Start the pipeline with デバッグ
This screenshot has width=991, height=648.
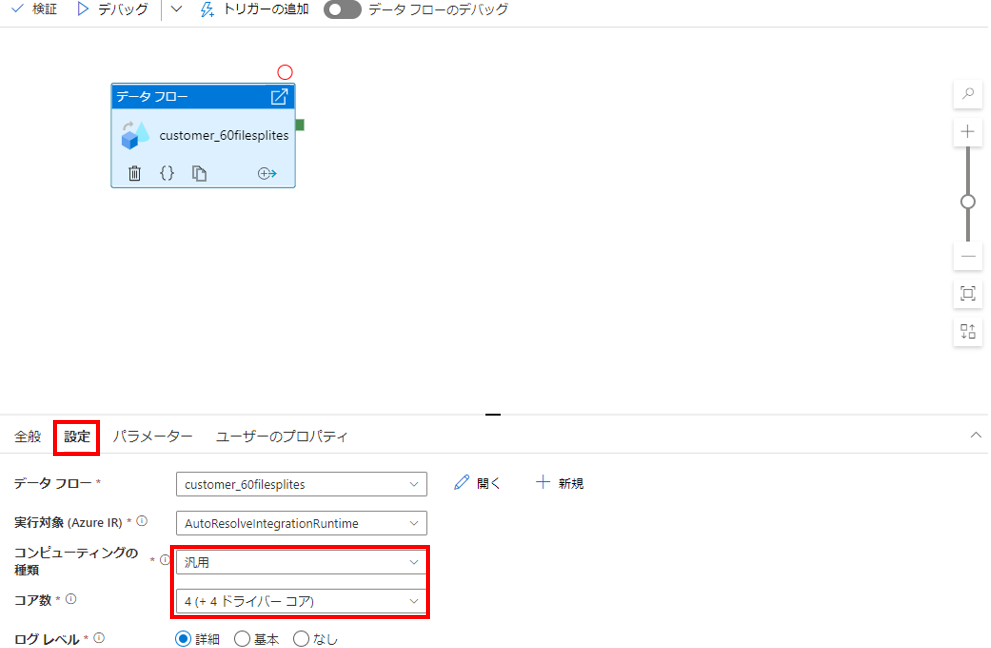coord(112,9)
